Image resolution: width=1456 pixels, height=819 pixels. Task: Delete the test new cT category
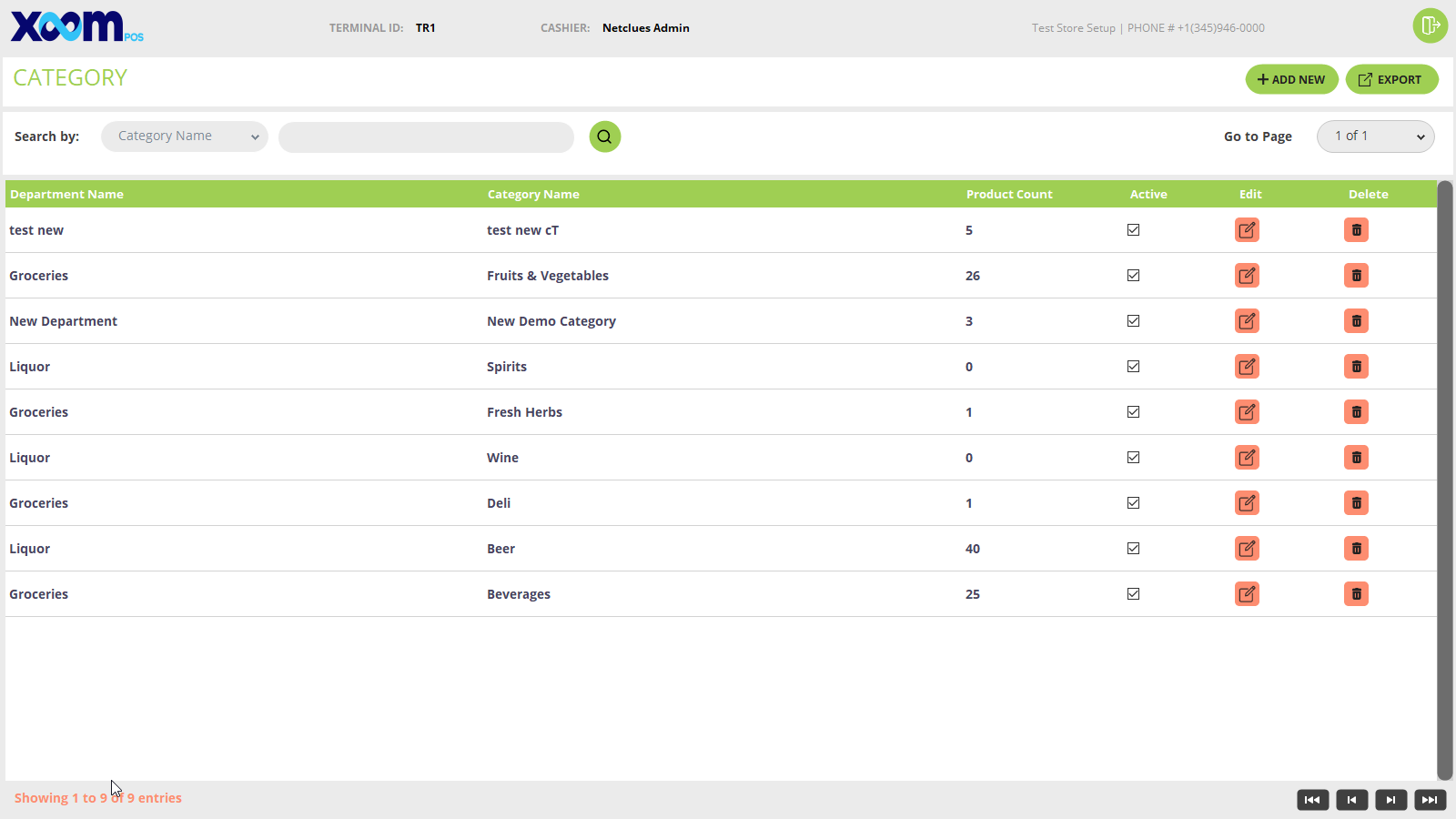tap(1356, 230)
